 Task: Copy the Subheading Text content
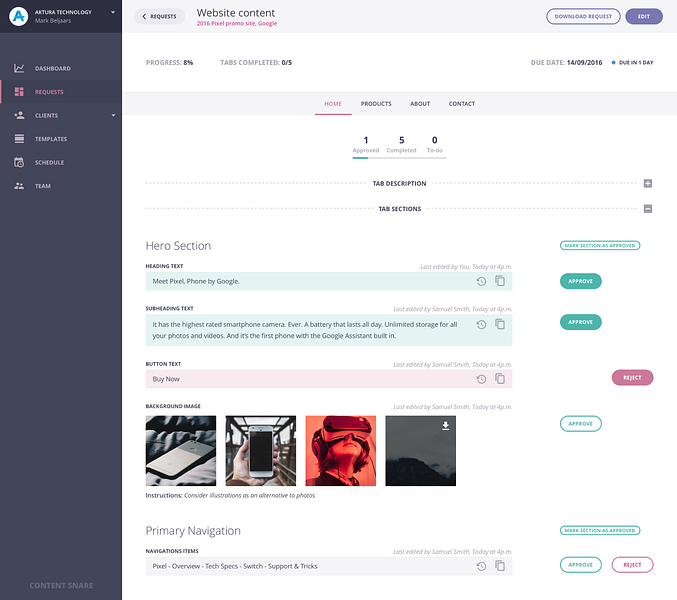pyautogui.click(x=500, y=324)
